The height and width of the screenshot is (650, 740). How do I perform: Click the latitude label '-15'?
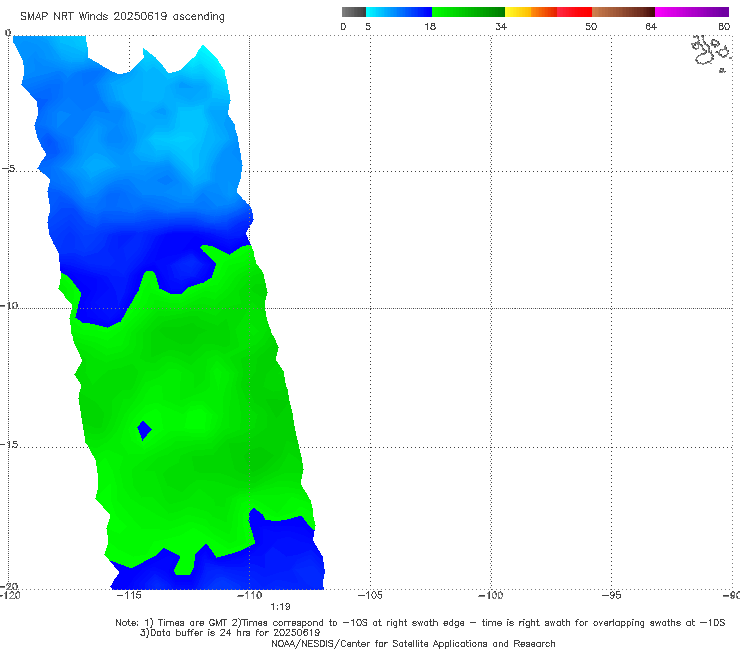(8, 444)
